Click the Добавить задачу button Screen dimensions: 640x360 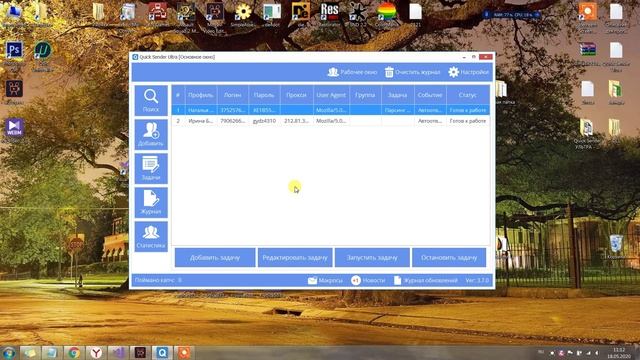click(x=215, y=258)
